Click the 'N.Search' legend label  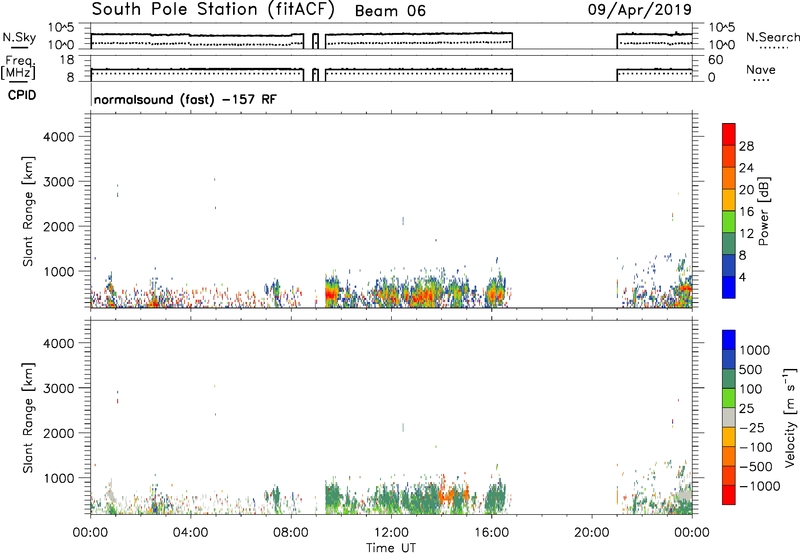tap(773, 37)
